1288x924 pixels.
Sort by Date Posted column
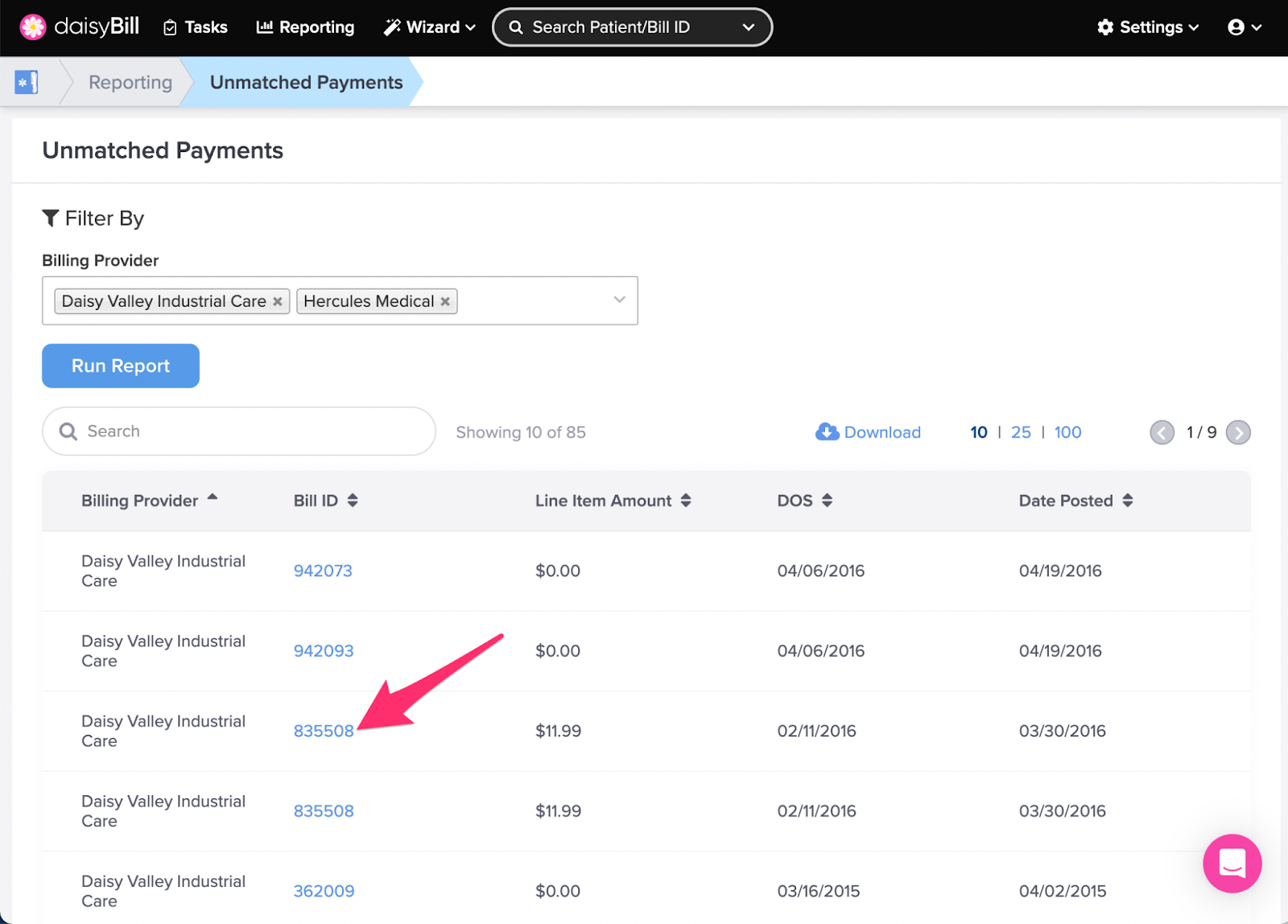1076,501
